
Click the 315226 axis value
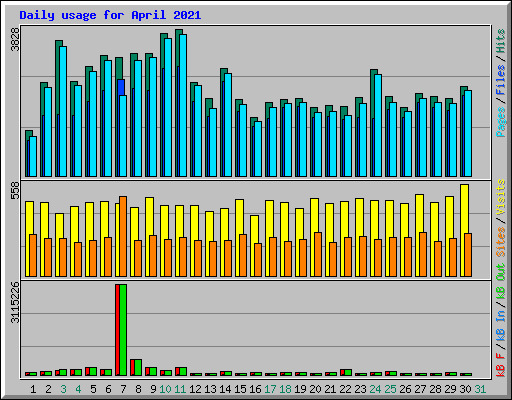[x=15, y=302]
